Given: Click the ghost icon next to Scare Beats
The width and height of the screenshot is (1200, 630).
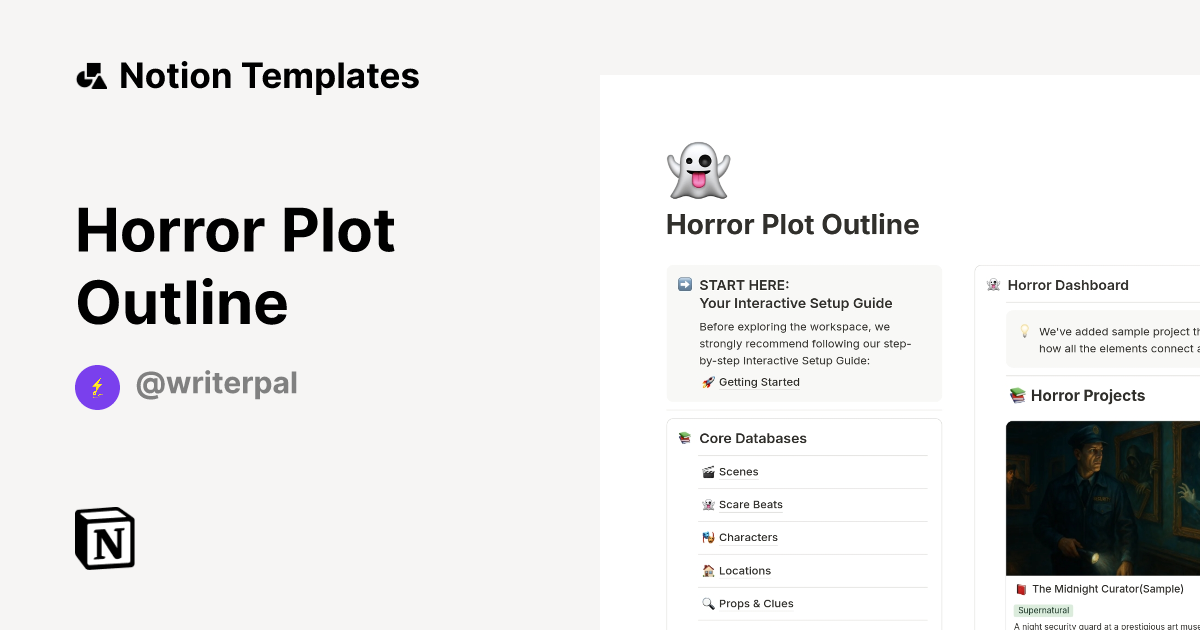Looking at the screenshot, I should (708, 504).
